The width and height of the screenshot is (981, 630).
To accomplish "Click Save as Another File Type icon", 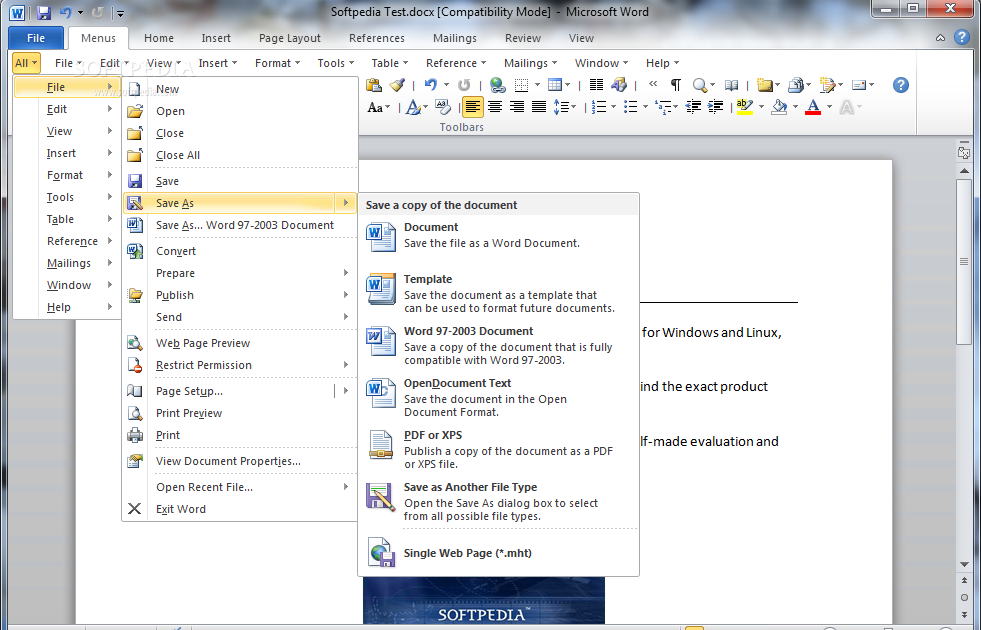I will [381, 497].
